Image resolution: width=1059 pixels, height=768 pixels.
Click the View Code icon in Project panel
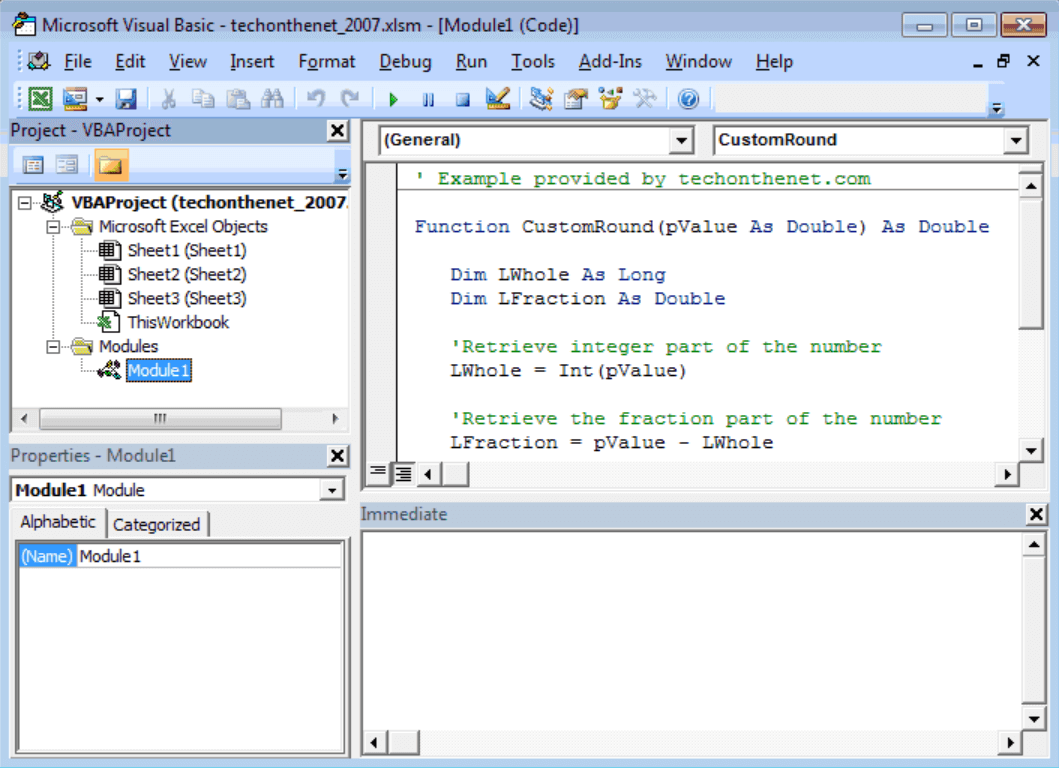pyautogui.click(x=33, y=164)
